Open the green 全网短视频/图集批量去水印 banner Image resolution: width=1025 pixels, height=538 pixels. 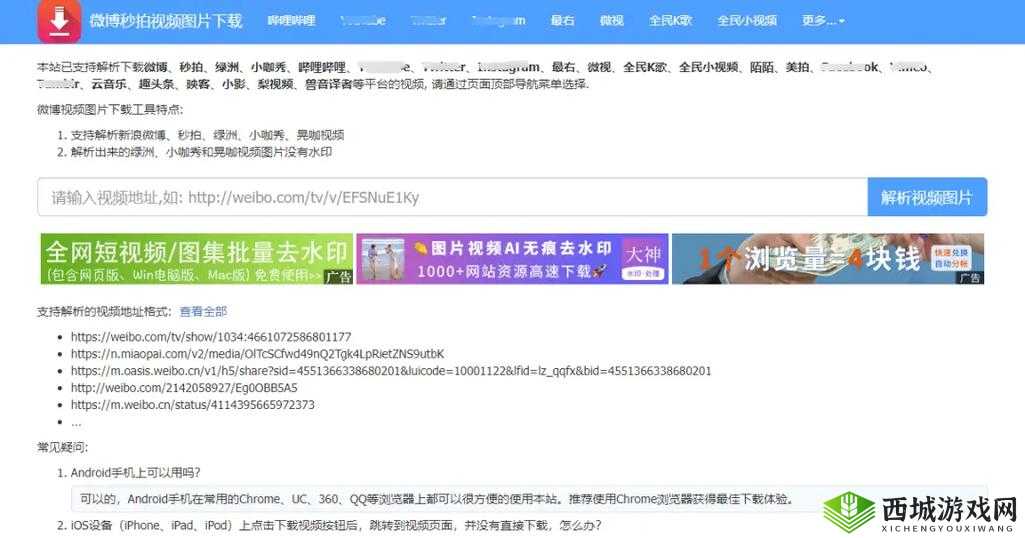click(x=197, y=259)
